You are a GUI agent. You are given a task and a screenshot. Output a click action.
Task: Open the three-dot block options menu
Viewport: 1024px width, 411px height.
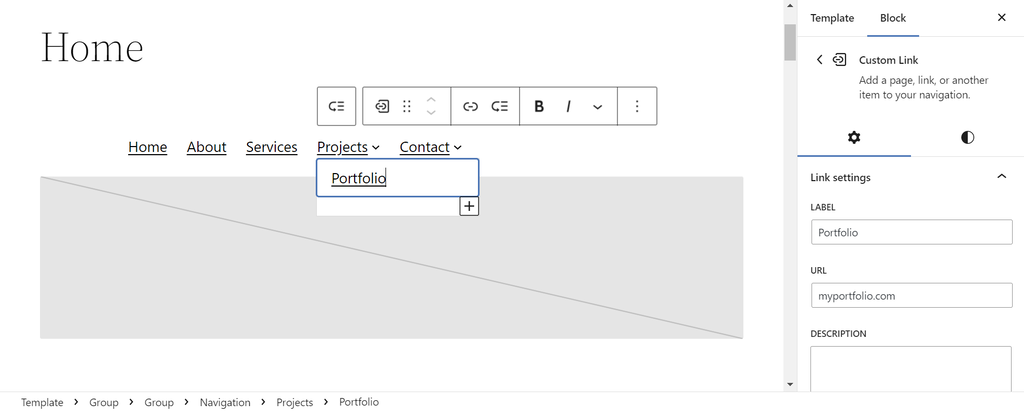point(637,107)
